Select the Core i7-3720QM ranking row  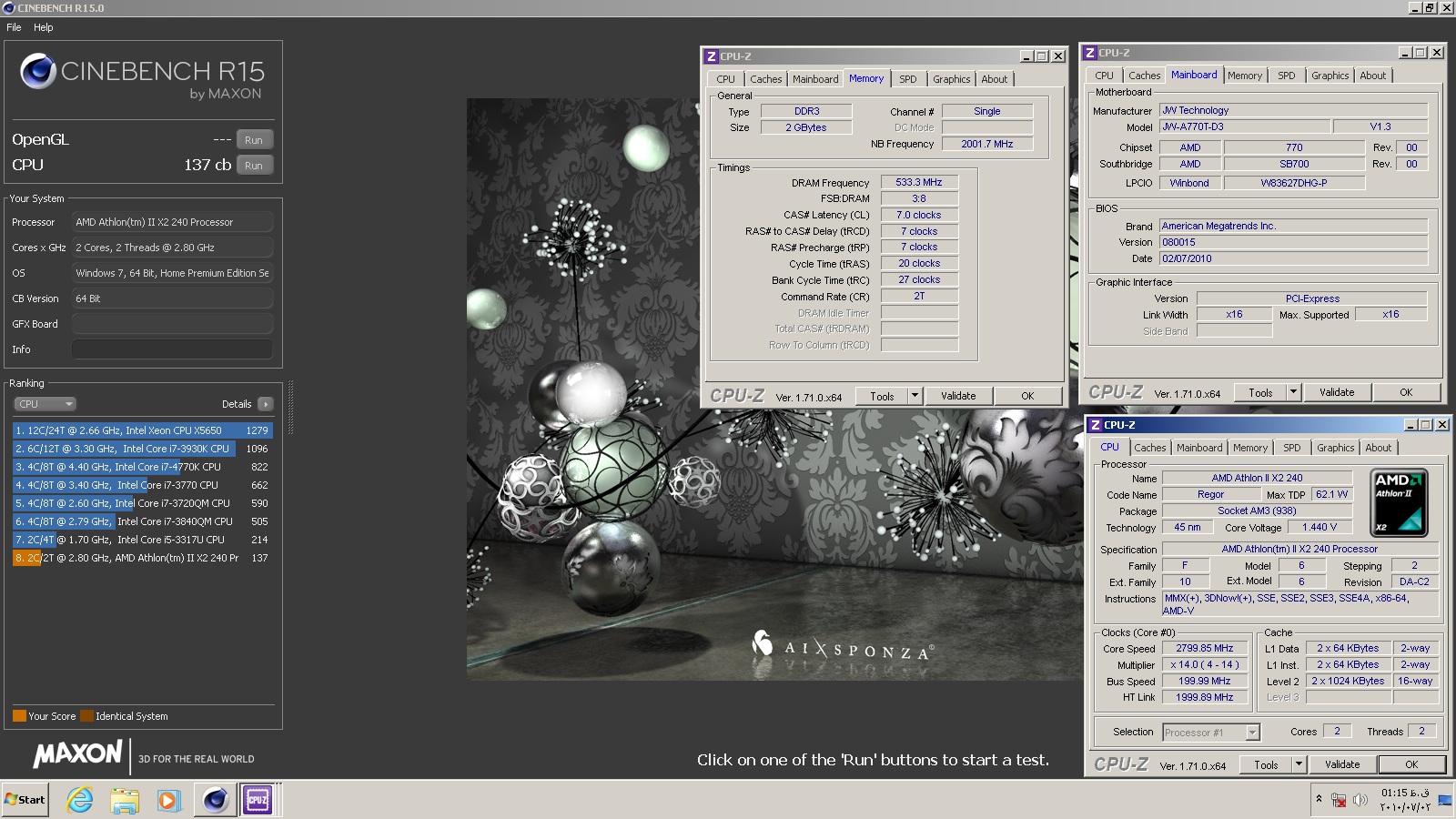tap(142, 503)
